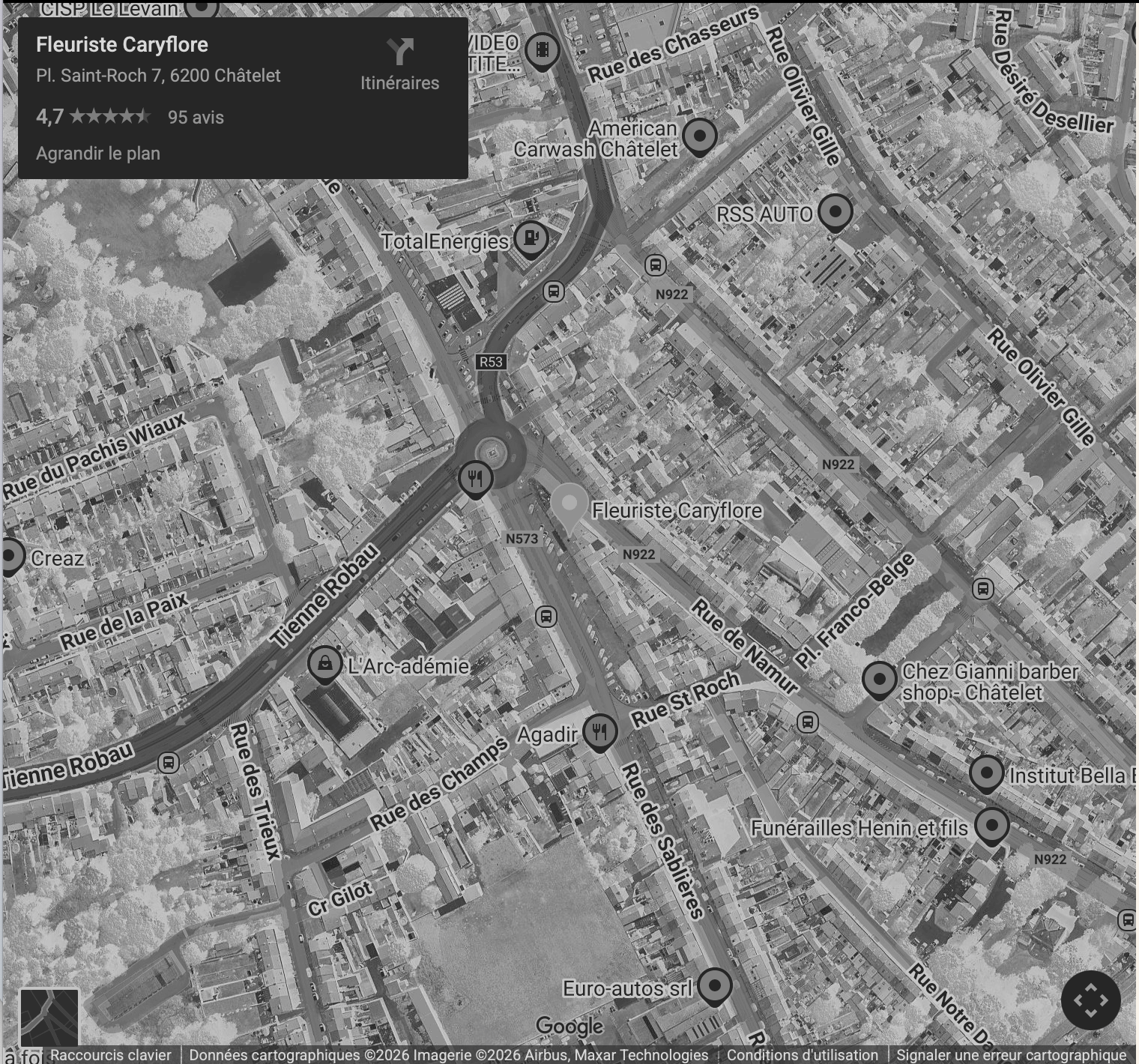Click the American Carwash Châtelet pin
Screen dimensions: 1139x1064
(699, 136)
